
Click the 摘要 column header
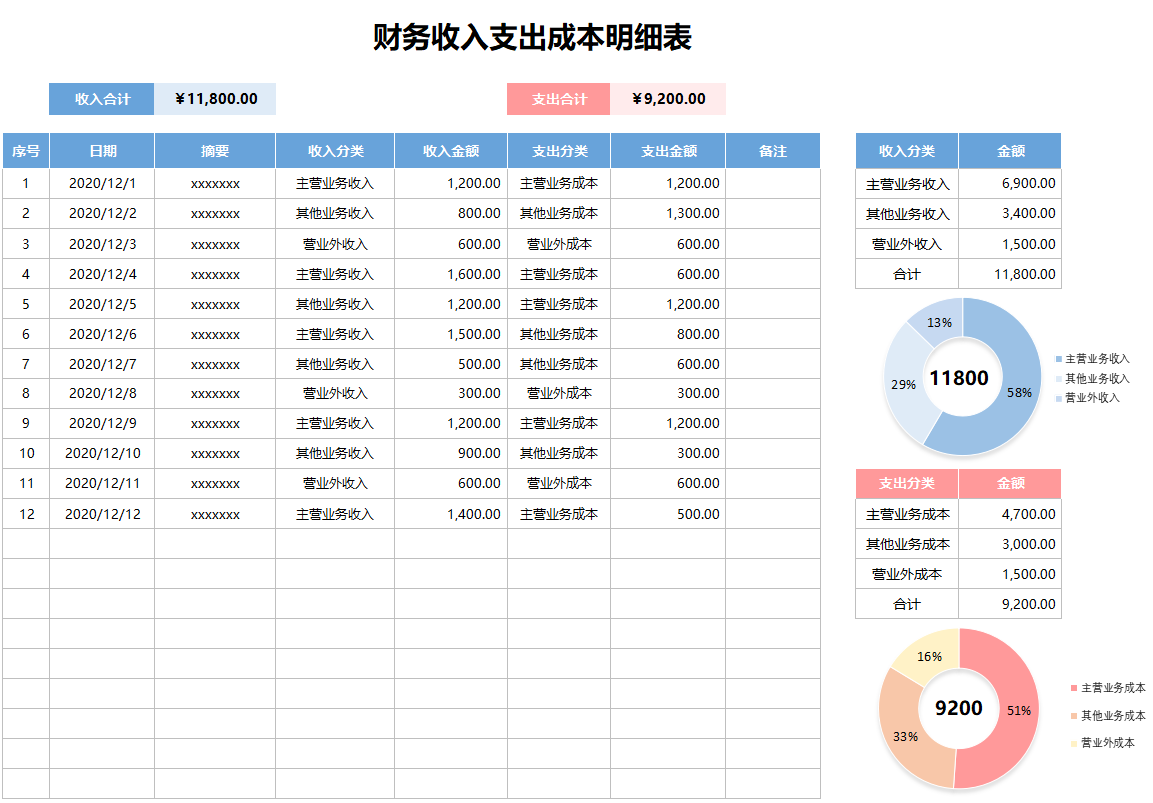215,151
